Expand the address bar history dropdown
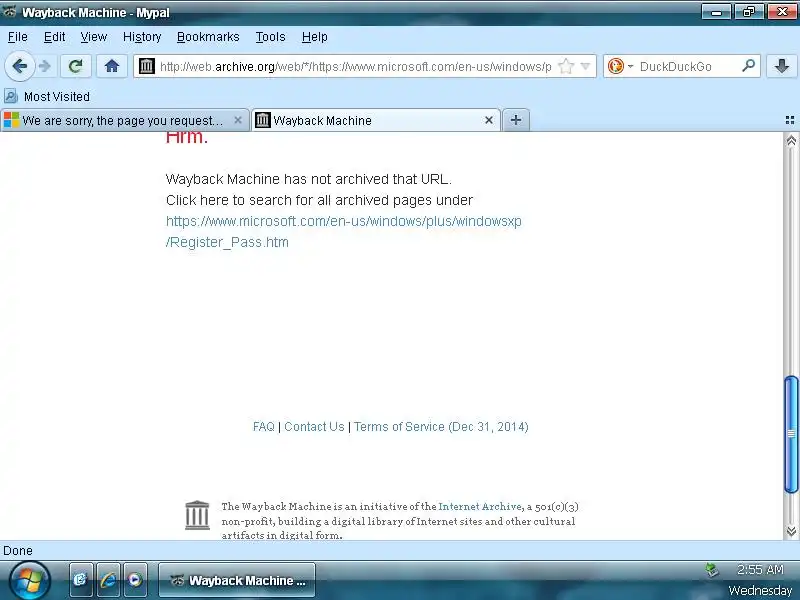This screenshot has width=800, height=600. pyautogui.click(x=586, y=66)
